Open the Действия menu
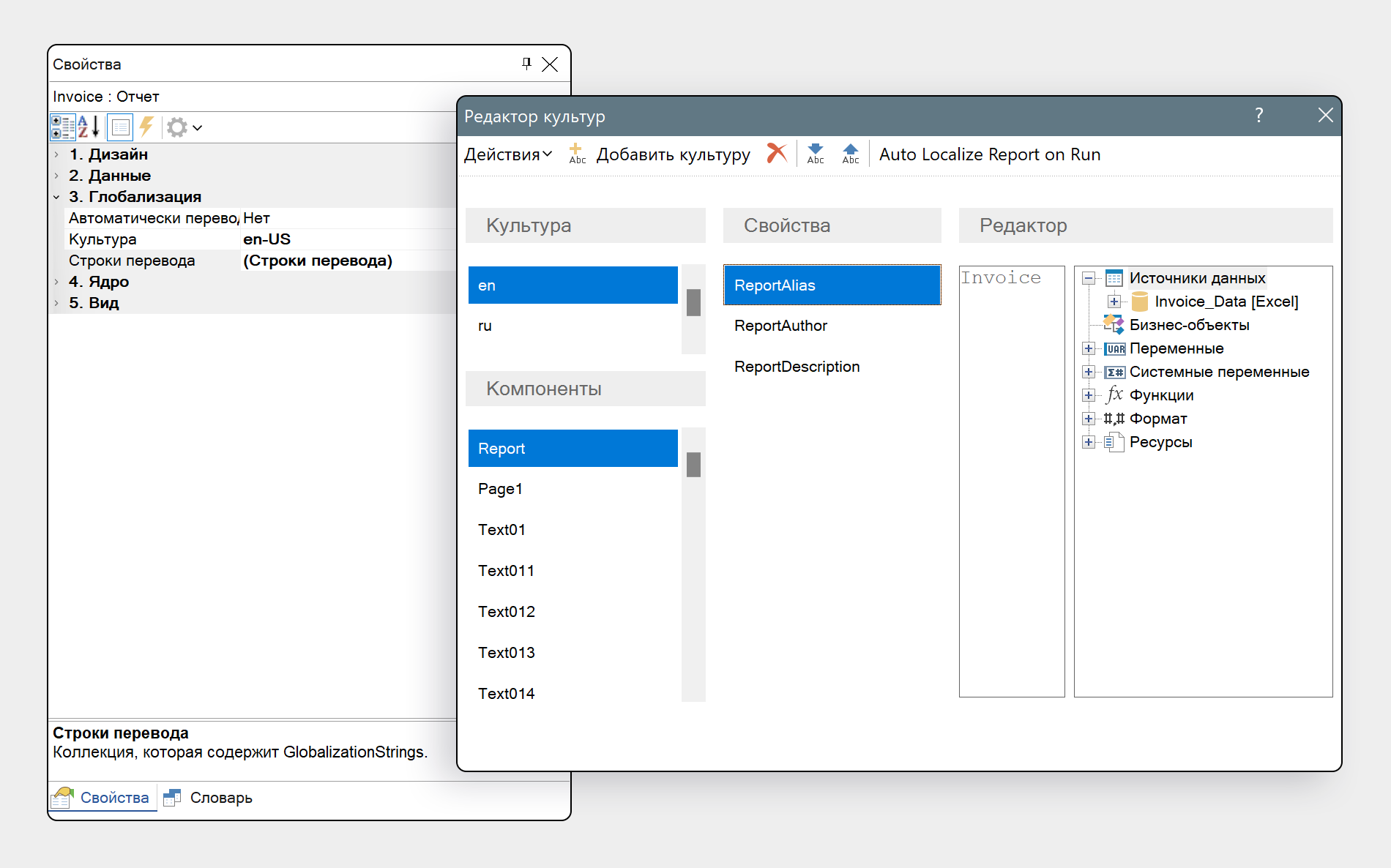The image size is (1391, 868). click(x=508, y=154)
